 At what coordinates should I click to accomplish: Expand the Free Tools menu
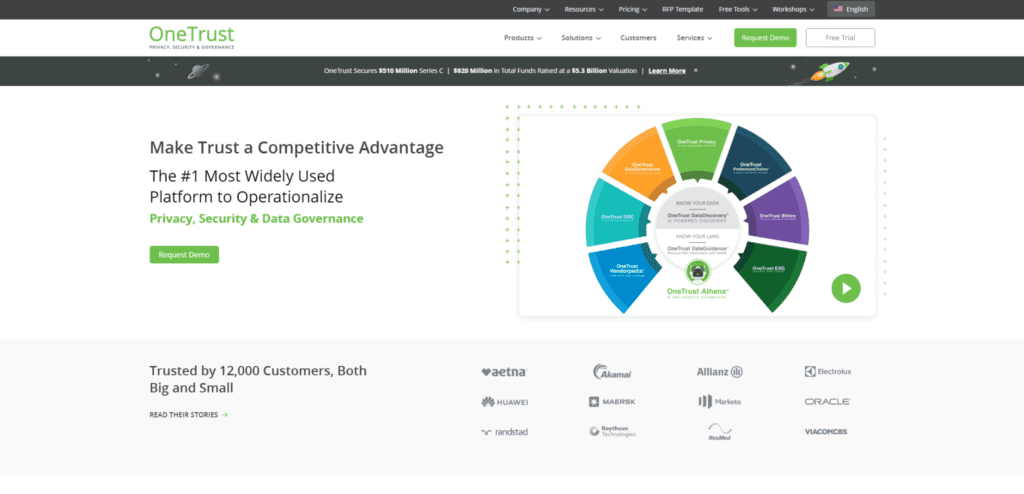(738, 9)
